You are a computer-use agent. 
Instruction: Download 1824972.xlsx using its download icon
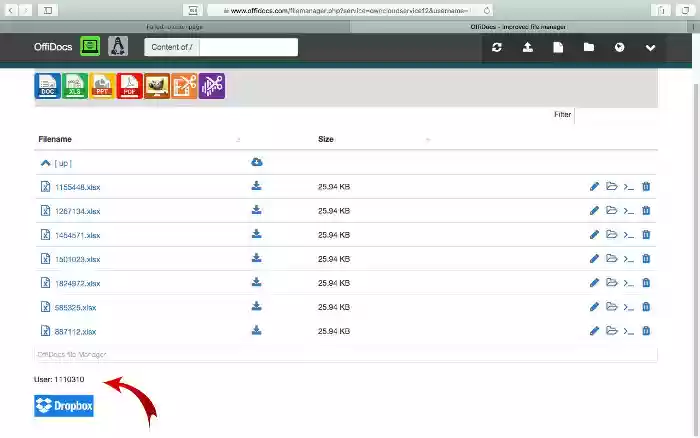[256, 282]
